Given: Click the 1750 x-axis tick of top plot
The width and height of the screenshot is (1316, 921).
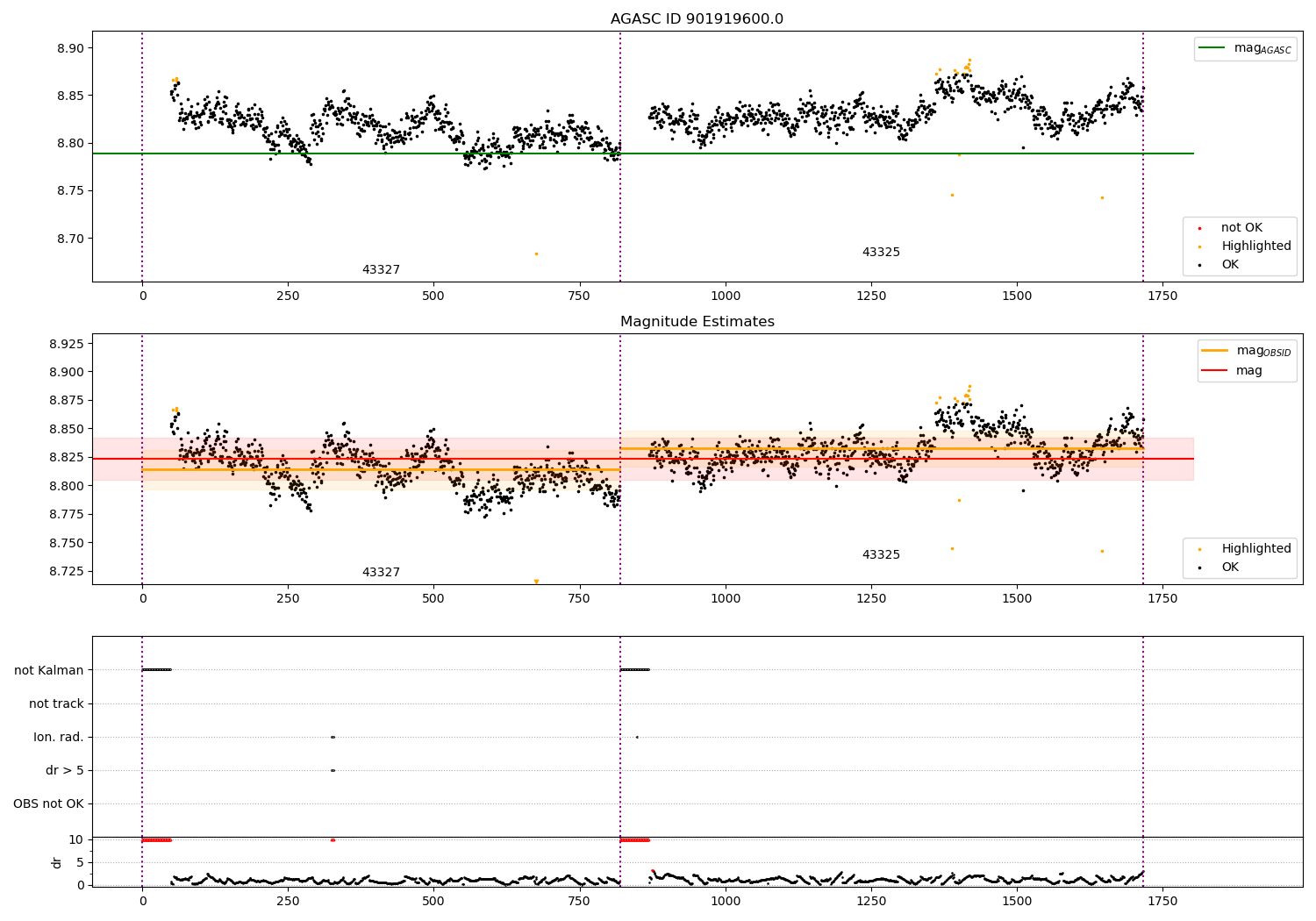Looking at the screenshot, I should click(1162, 296).
